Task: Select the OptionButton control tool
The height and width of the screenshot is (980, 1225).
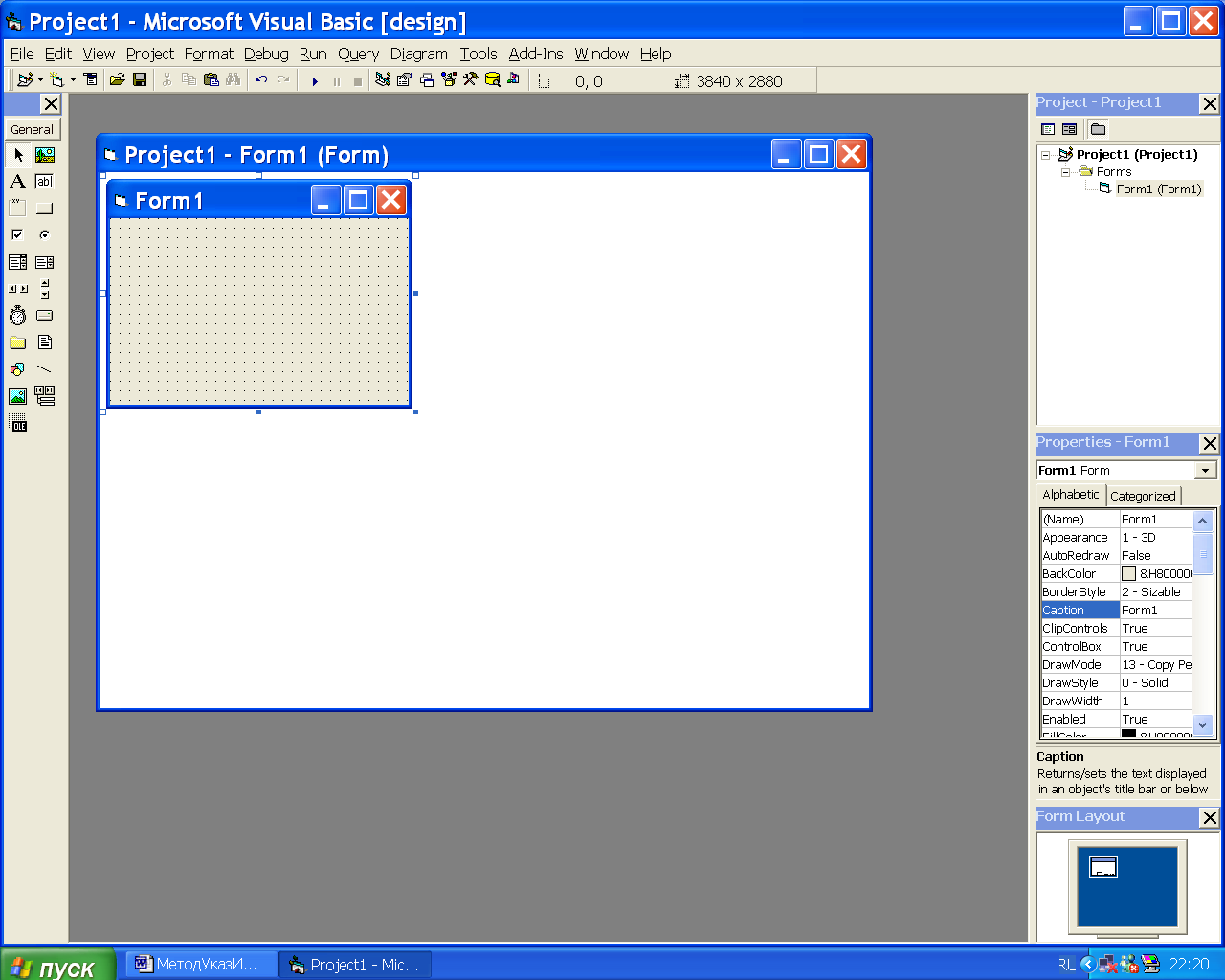Action: coord(45,235)
